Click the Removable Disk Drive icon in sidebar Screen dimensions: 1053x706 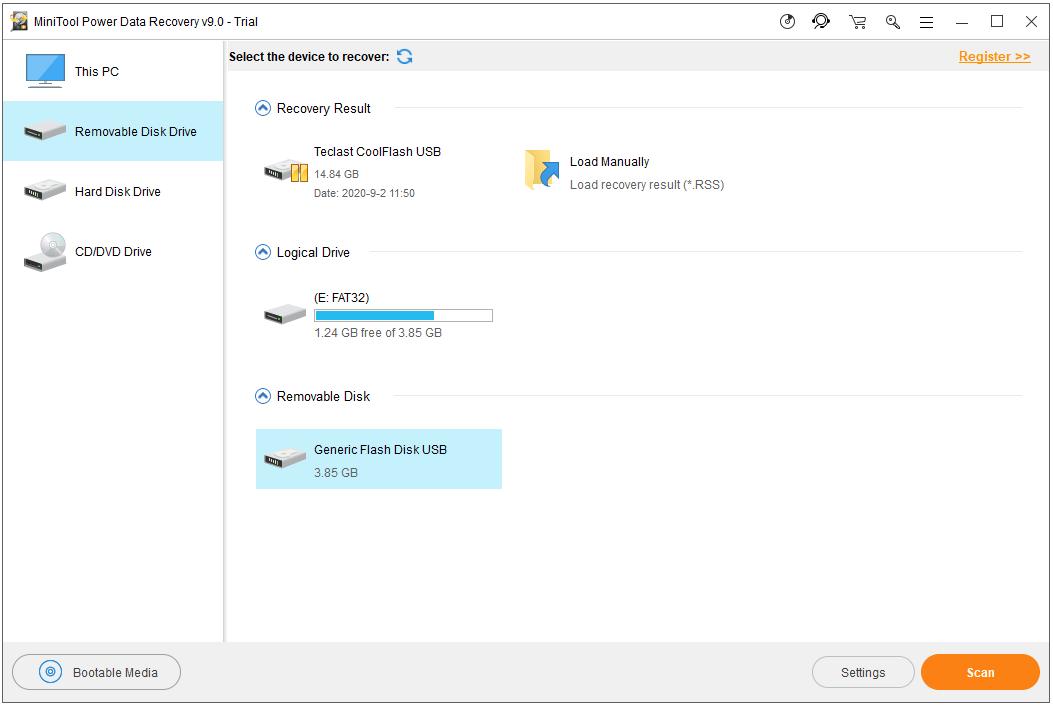pos(45,131)
